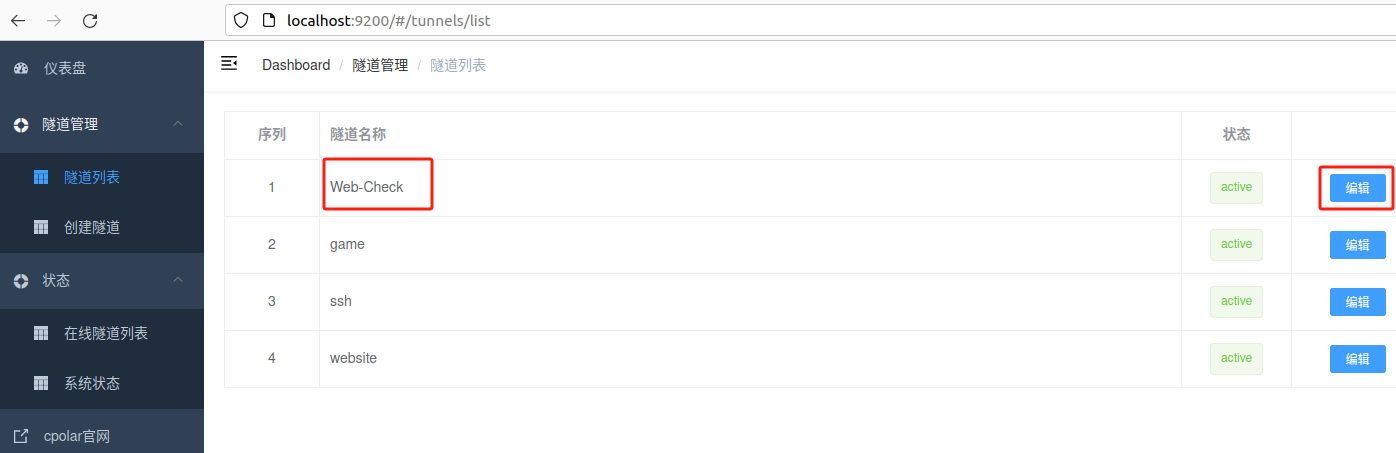Click the dashboard gauge icon in sidebar

coord(21,69)
